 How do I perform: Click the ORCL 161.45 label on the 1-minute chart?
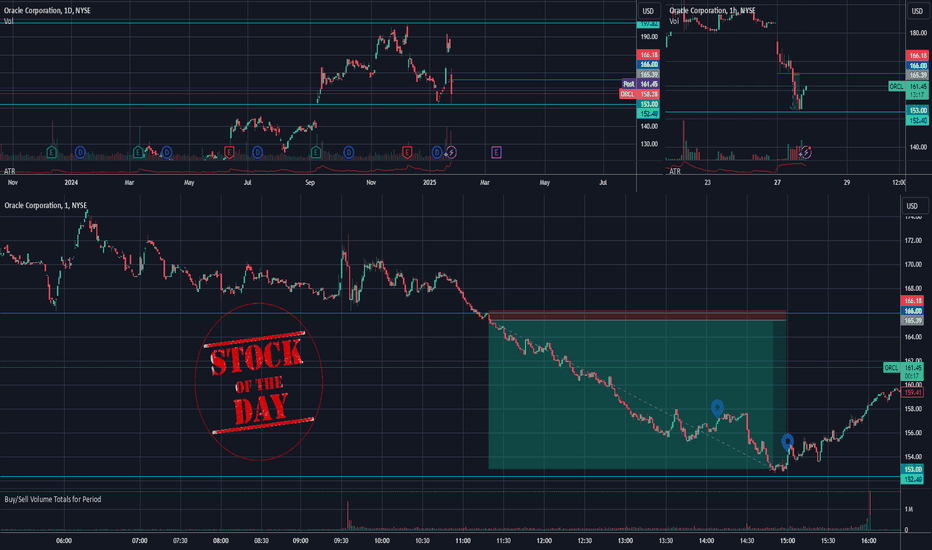coord(903,372)
